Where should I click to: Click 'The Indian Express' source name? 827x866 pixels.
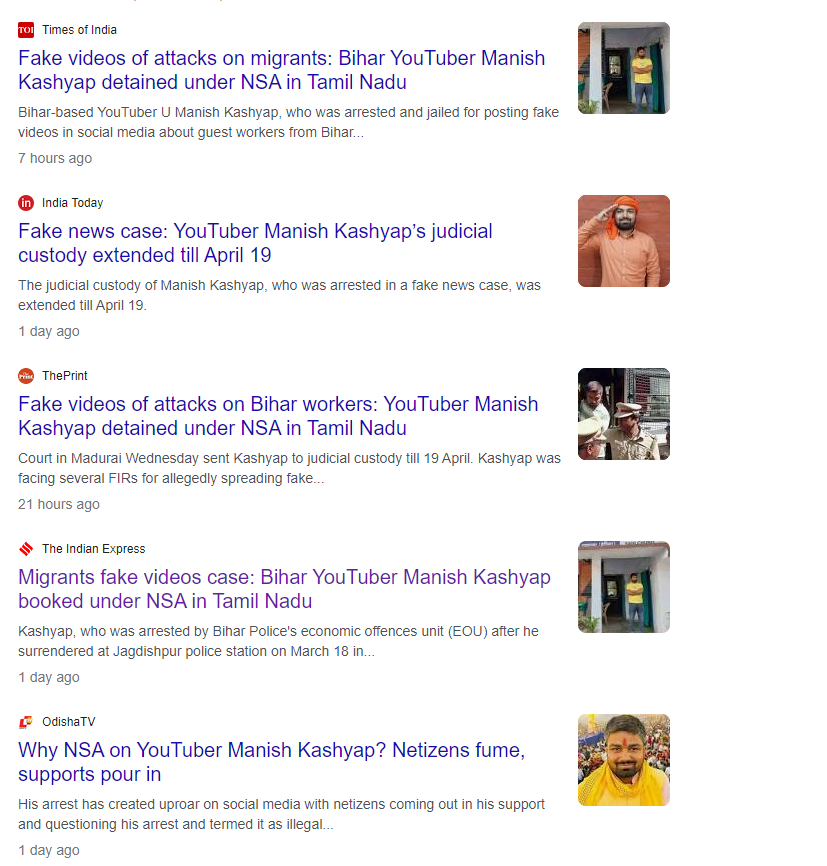coord(93,548)
